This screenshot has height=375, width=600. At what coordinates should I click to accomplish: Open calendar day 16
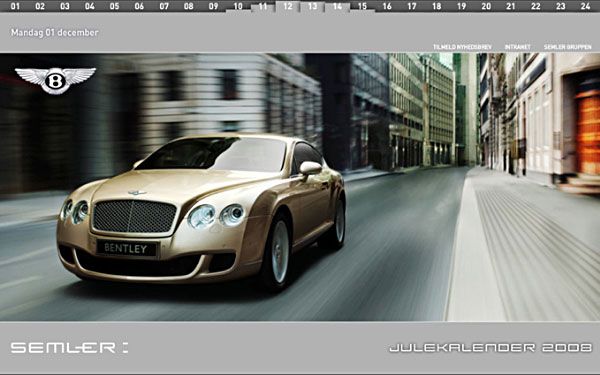coord(387,6)
